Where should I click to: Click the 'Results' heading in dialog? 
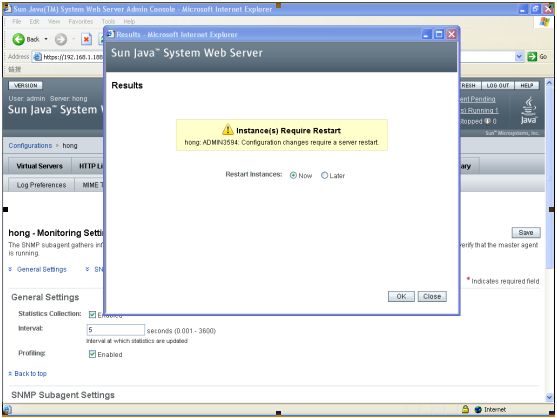[x=127, y=85]
